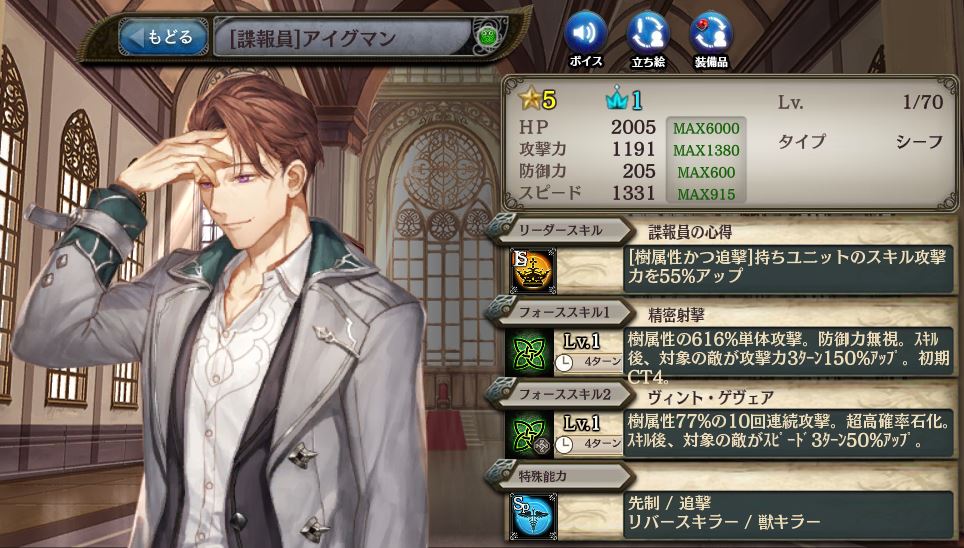
Task: Tap the special ability Sp icon
Action: point(532,515)
